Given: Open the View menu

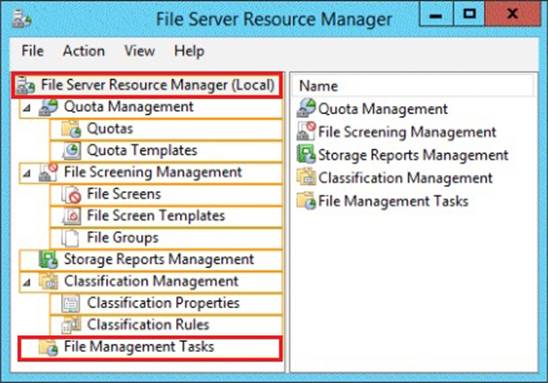Looking at the screenshot, I should point(139,51).
